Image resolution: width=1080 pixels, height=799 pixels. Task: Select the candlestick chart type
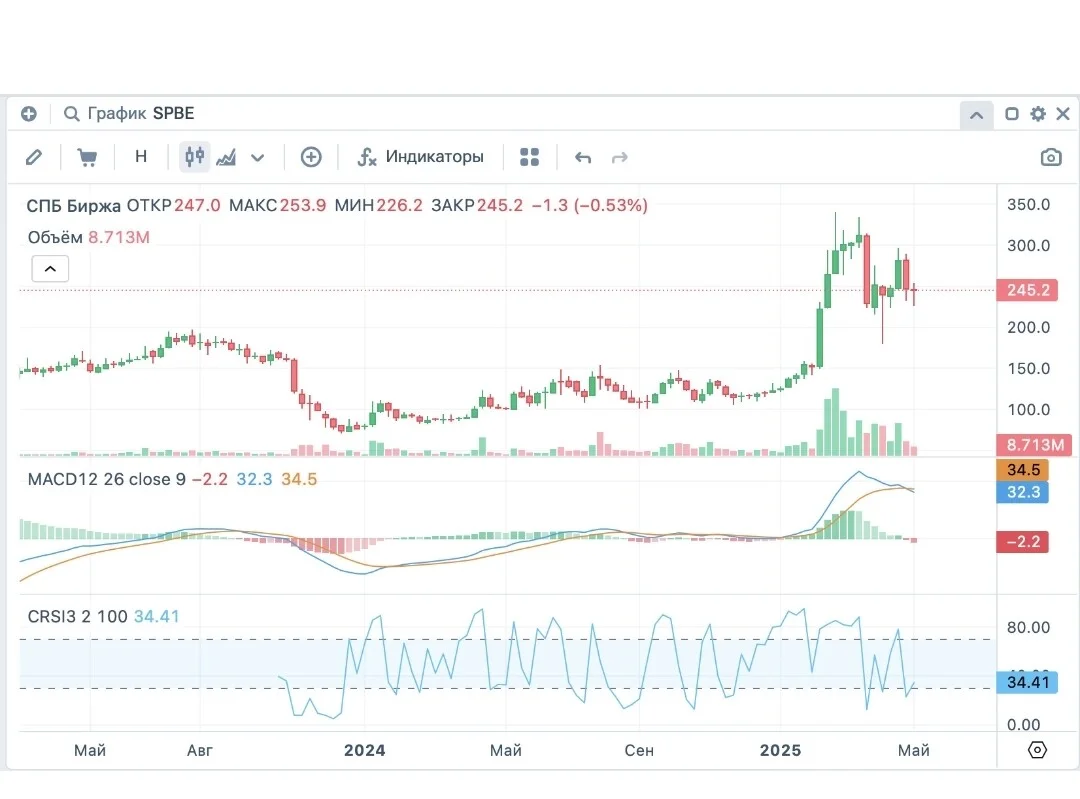[x=194, y=157]
